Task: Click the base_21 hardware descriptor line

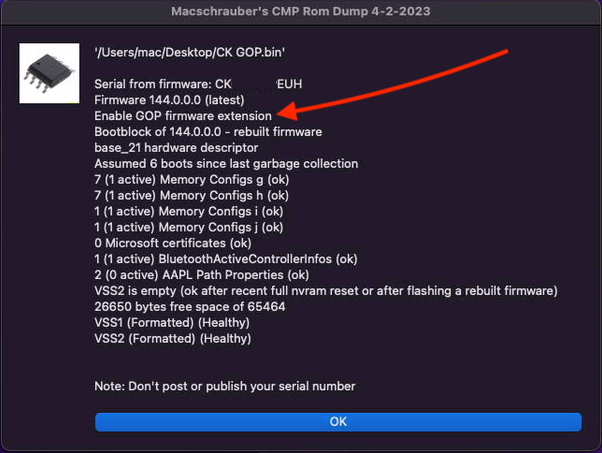Action: click(x=176, y=148)
